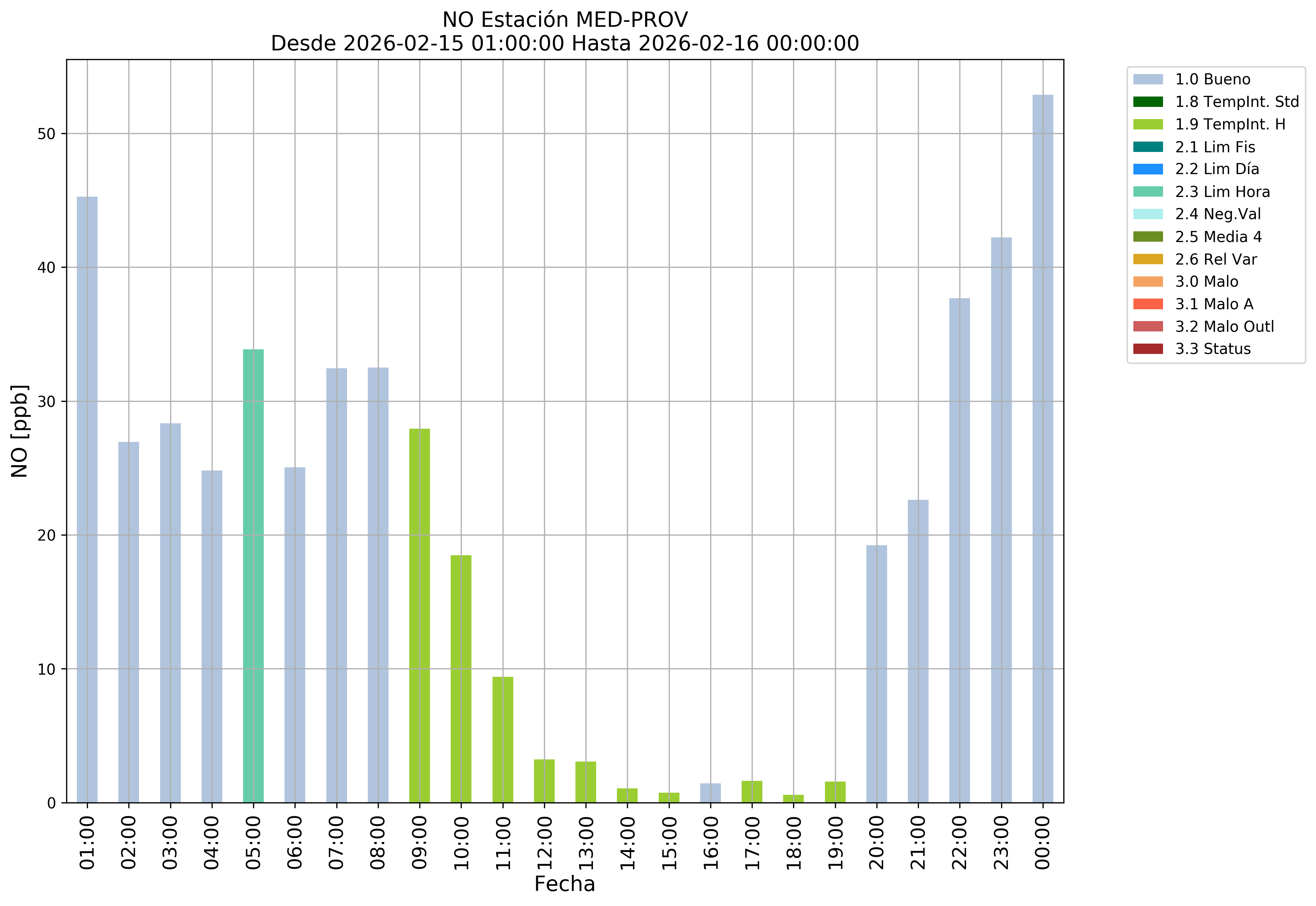Click the 2.4 Neg.Val legend entry text
This screenshot has height=906, width=1316.
1218,214
